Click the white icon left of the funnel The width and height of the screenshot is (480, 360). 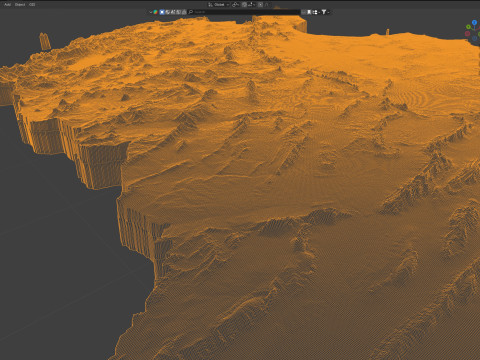point(315,12)
